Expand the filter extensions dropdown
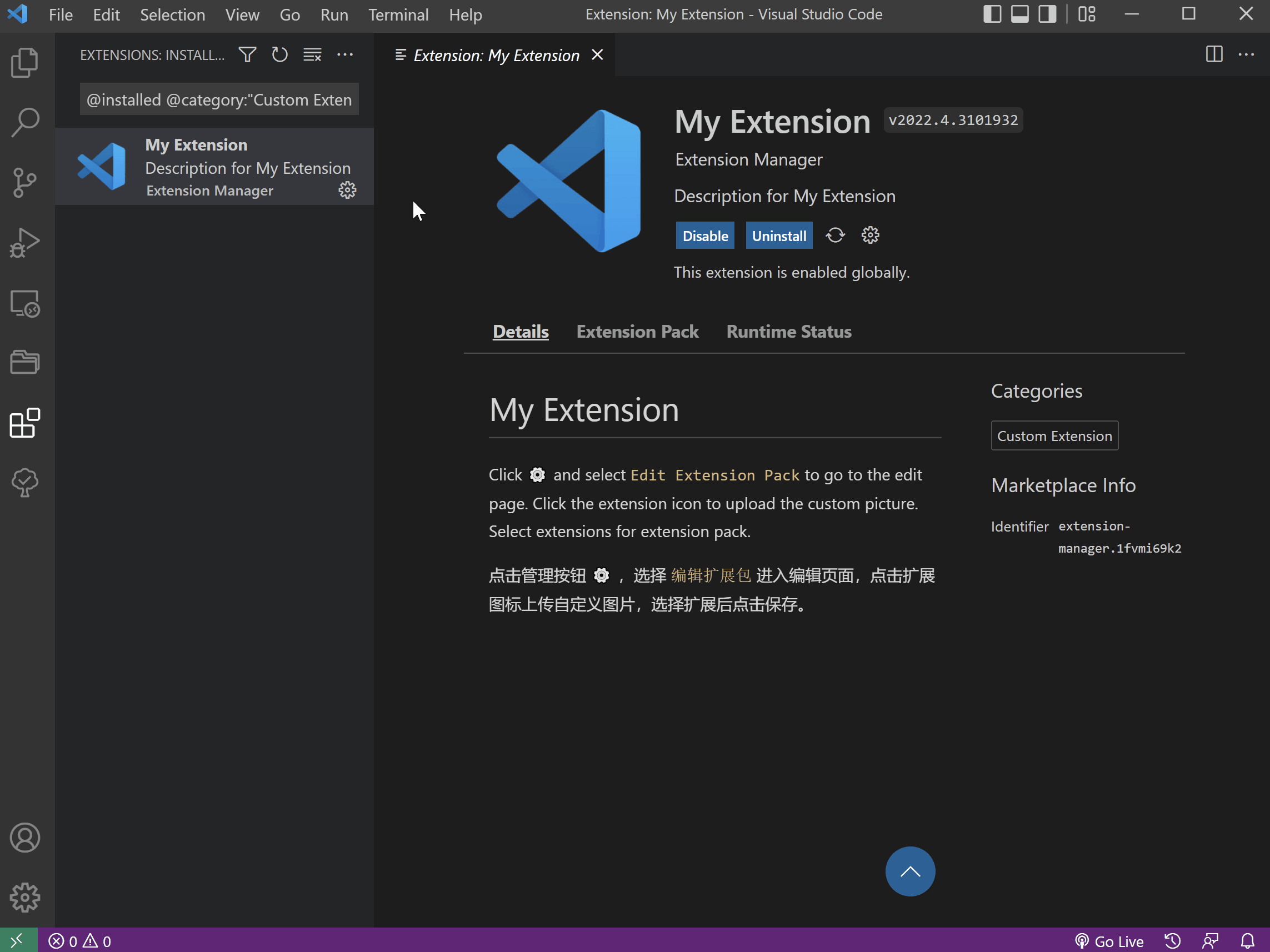Screen dimensions: 1270x952 (x=247, y=55)
